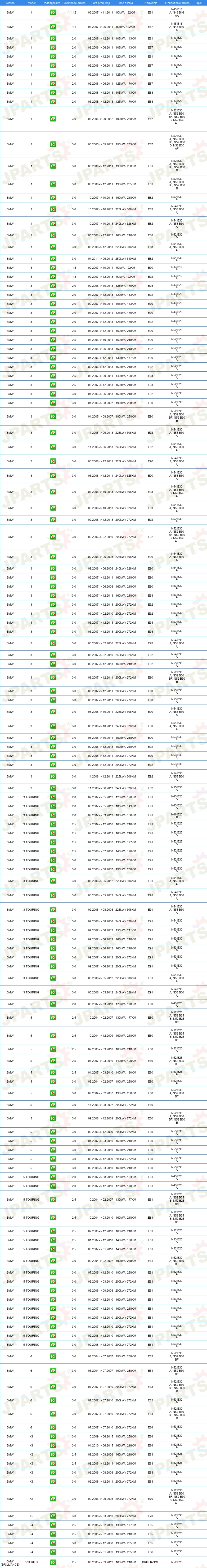Click the 'Rodzaj paliwa' column header
The image size is (207, 1568).
52,2
